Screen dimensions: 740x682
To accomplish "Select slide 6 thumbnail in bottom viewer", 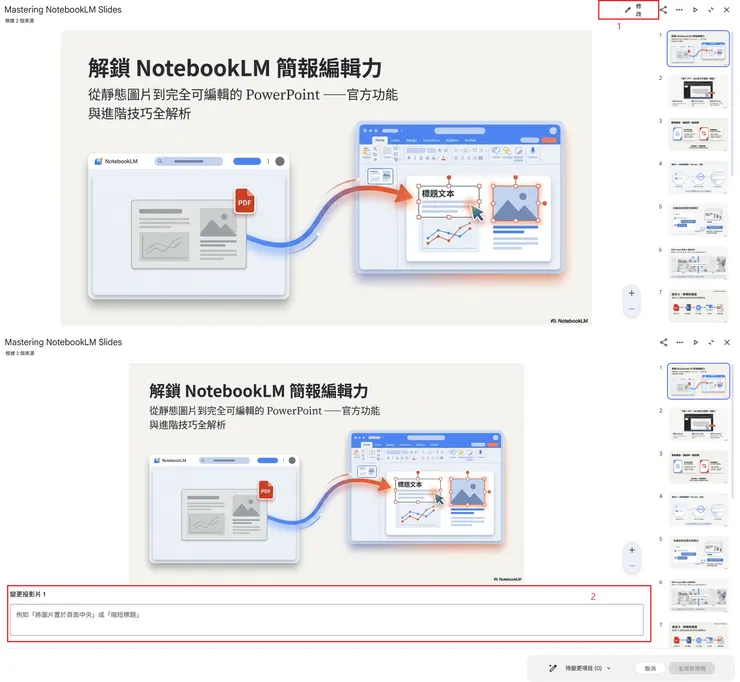I will pos(698,596).
